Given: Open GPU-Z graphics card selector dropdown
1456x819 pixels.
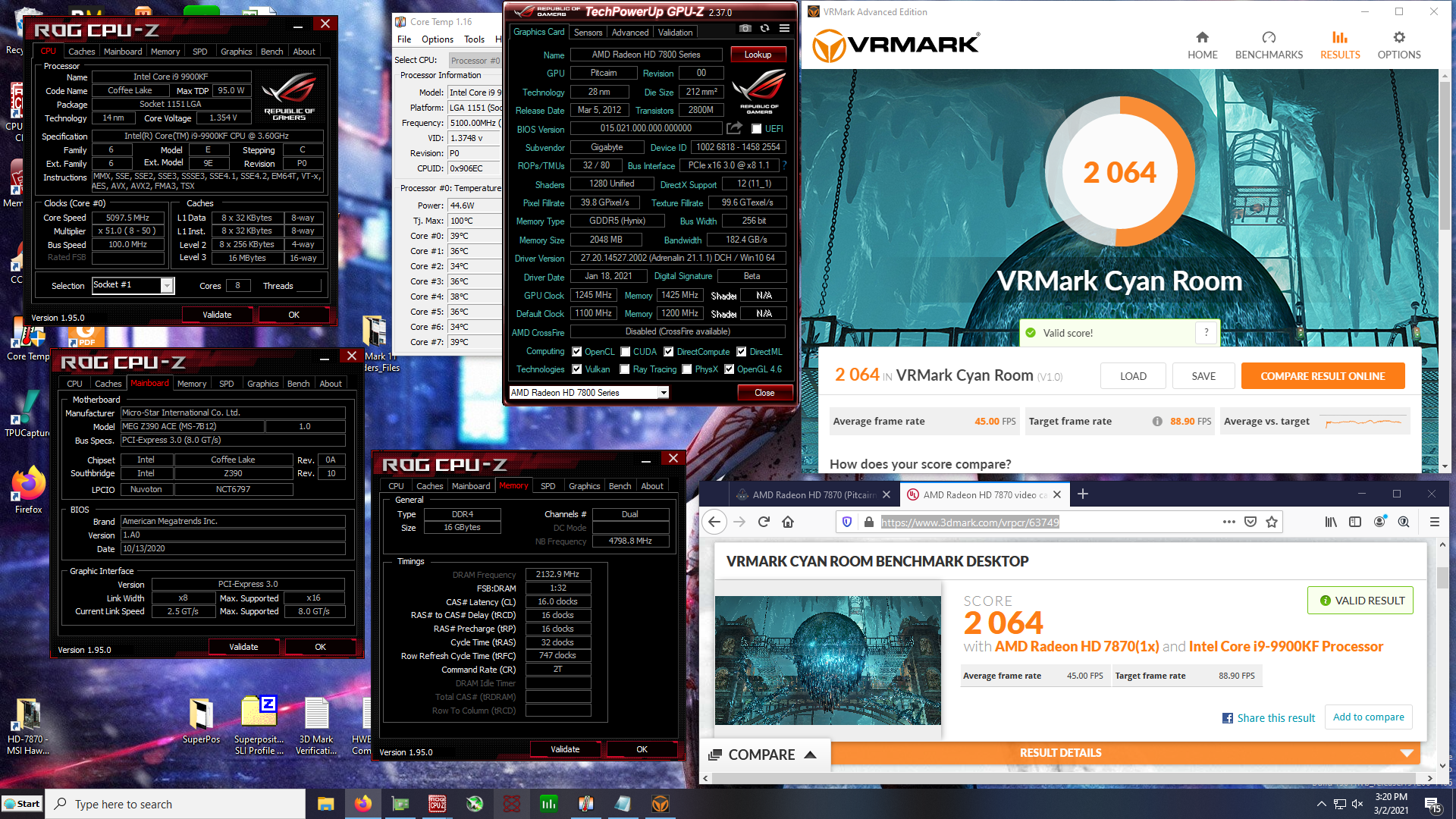Looking at the screenshot, I should 664,393.
